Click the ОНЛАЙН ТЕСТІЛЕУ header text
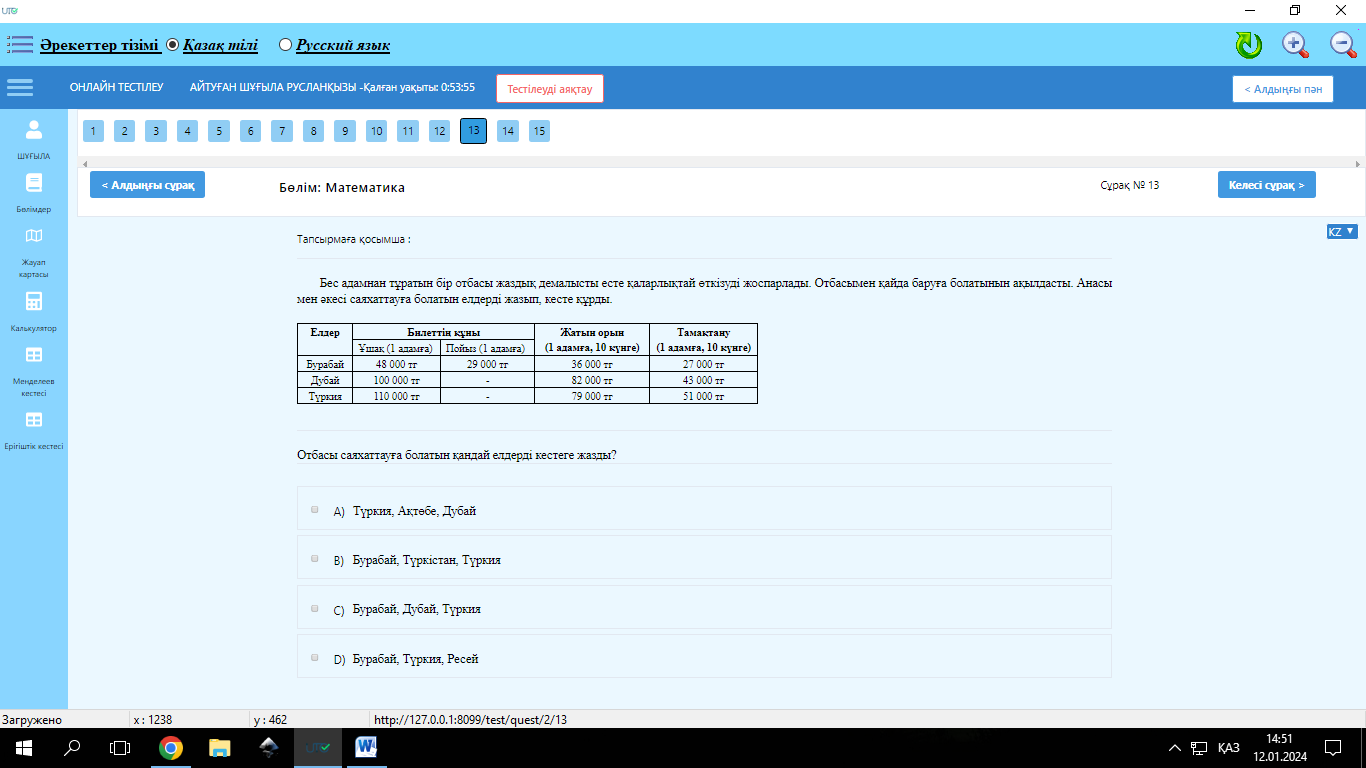1366x768 pixels. pyautogui.click(x=116, y=88)
